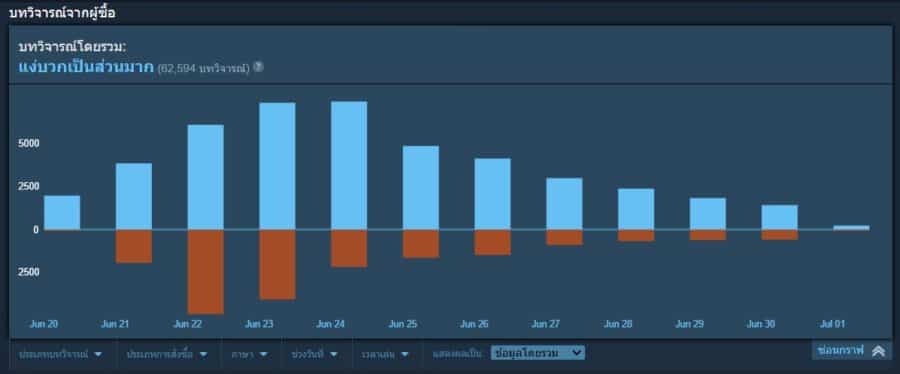The width and height of the screenshot is (900, 374).
Task: Expand the purchase type filter dropdown
Action: 166,354
